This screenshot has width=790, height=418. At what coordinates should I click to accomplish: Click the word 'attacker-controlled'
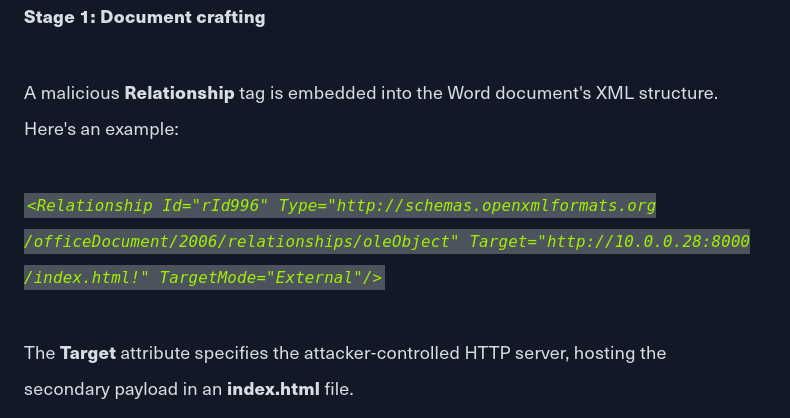coord(381,353)
